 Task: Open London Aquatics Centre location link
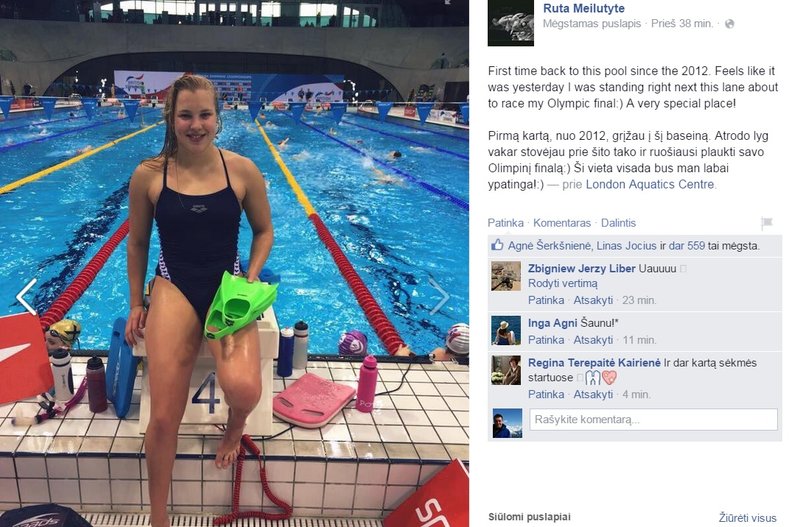pyautogui.click(x=649, y=185)
